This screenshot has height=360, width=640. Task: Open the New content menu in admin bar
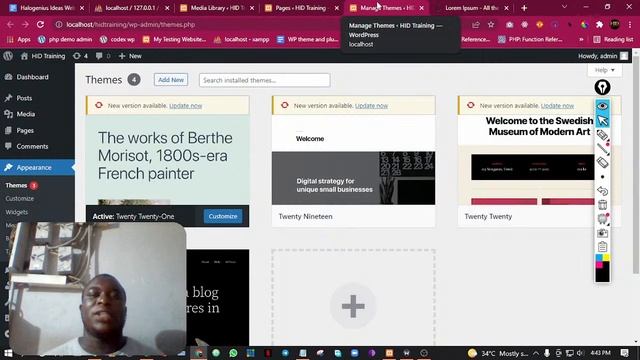tap(130, 56)
